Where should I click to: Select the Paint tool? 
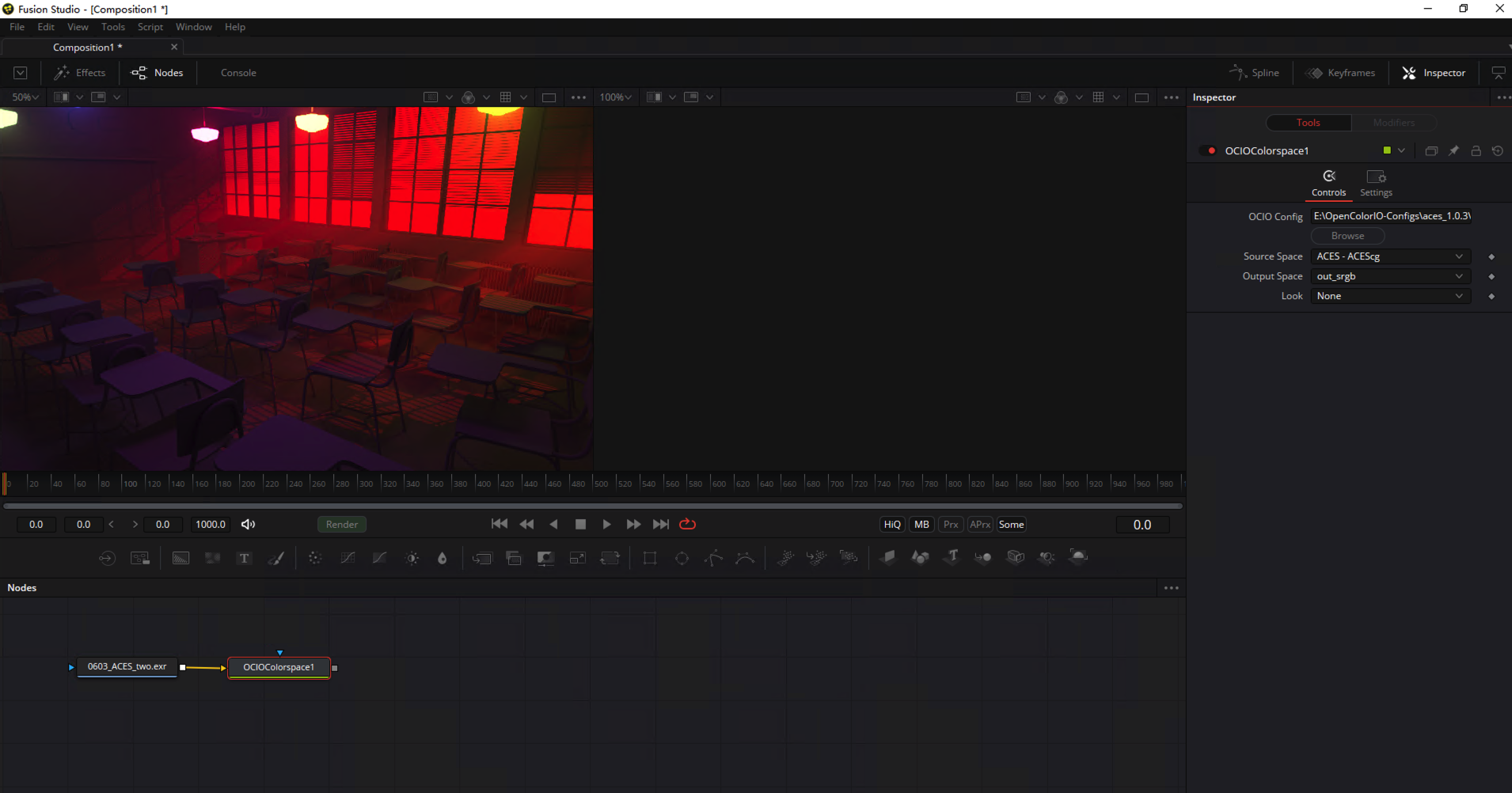click(277, 558)
